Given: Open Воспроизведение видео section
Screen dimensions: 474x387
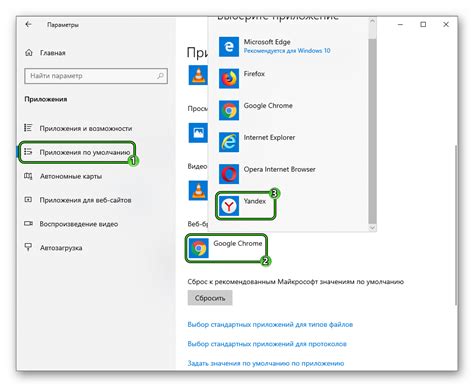Looking at the screenshot, I should pyautogui.click(x=79, y=224).
